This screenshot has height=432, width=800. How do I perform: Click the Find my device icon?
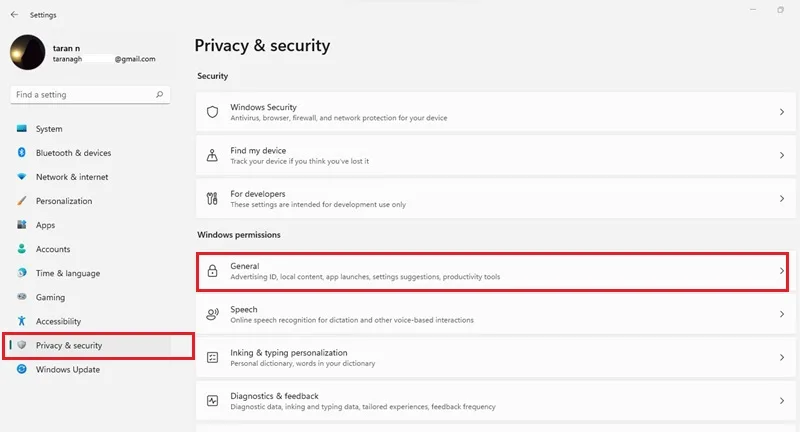[x=212, y=155]
